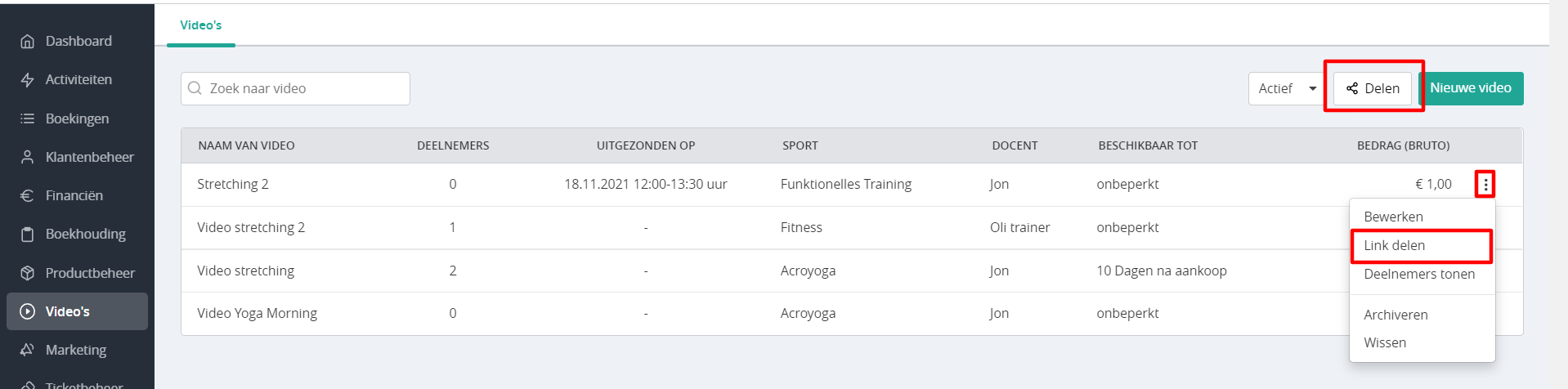Open Marketing via the megaphone icon

point(28,350)
